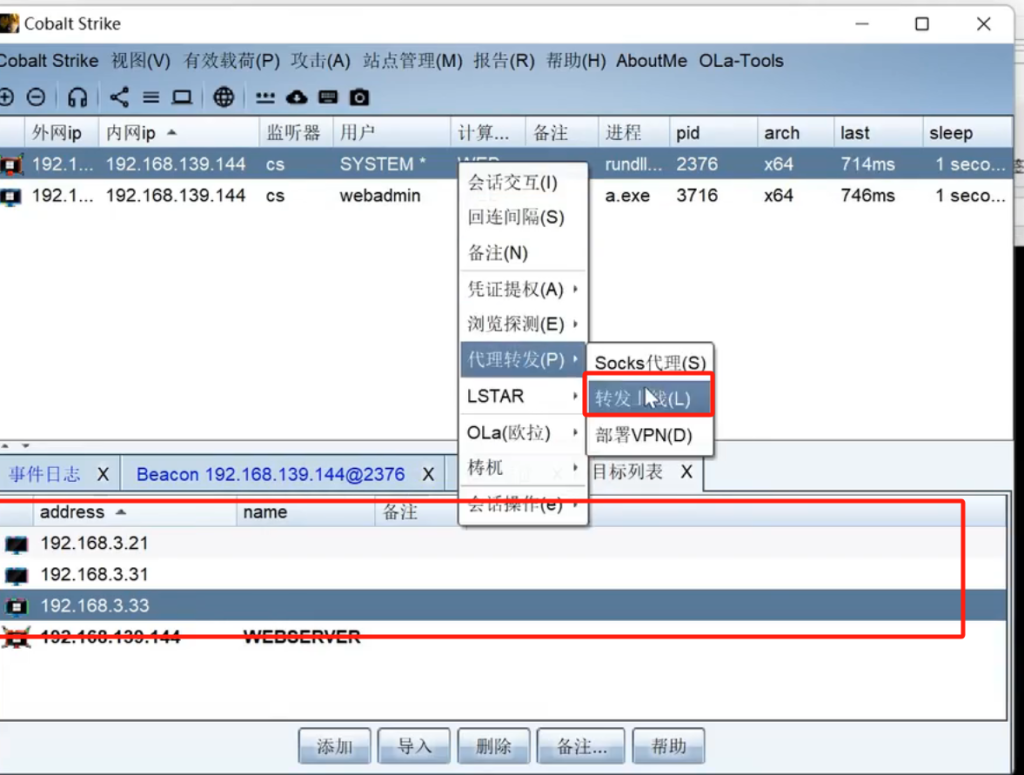Image resolution: width=1024 pixels, height=775 pixels.
Task: Open the OLa-Tools menu
Action: (x=741, y=61)
